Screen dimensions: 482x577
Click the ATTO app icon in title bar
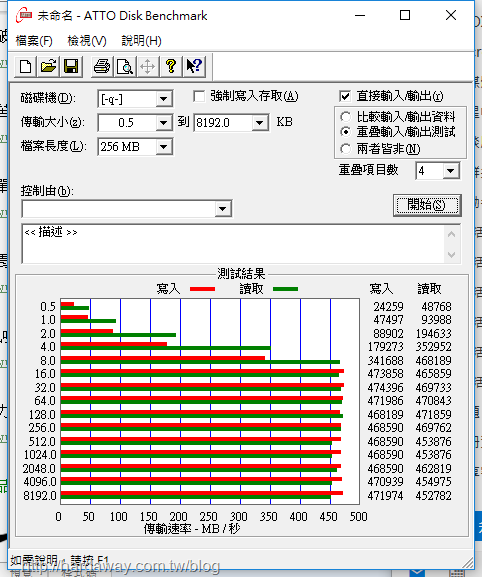24,15
